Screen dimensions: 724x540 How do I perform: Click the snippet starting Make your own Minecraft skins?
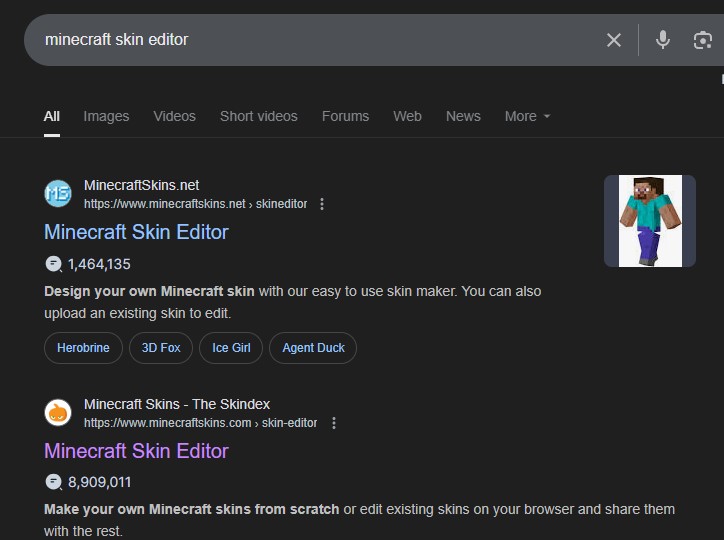pyautogui.click(x=359, y=520)
